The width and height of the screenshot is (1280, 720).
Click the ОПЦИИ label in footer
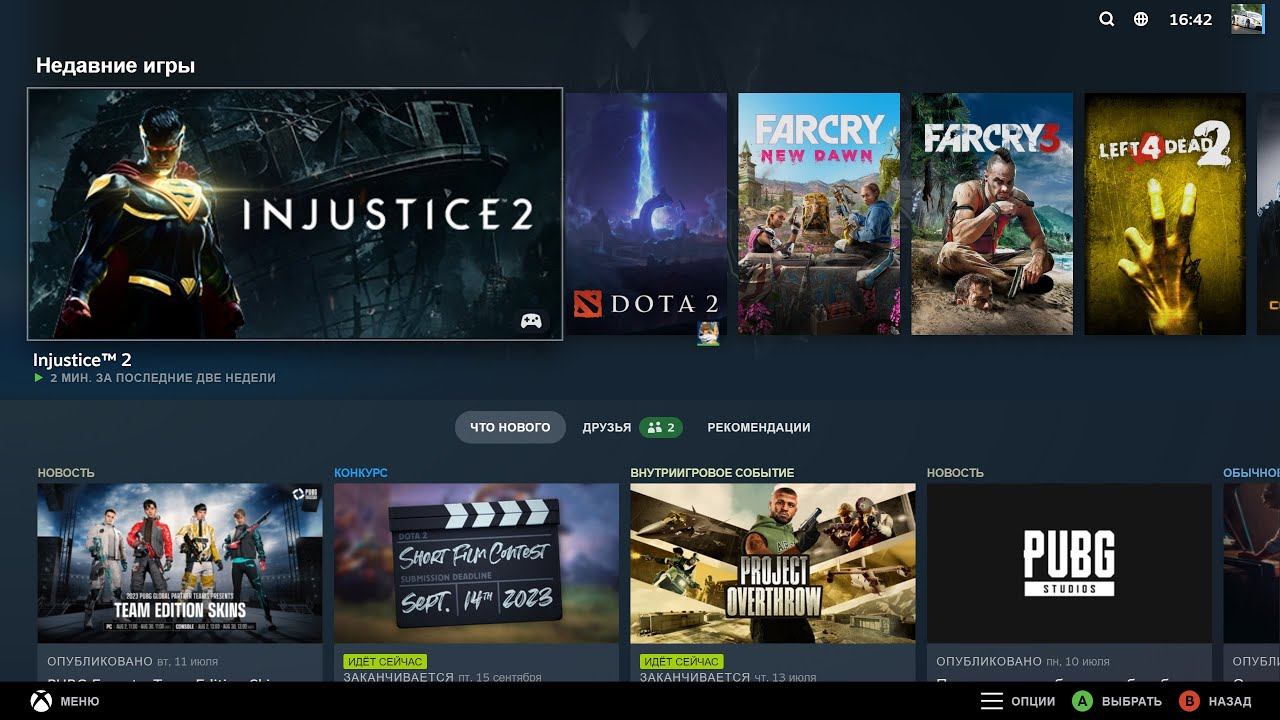click(x=1033, y=702)
